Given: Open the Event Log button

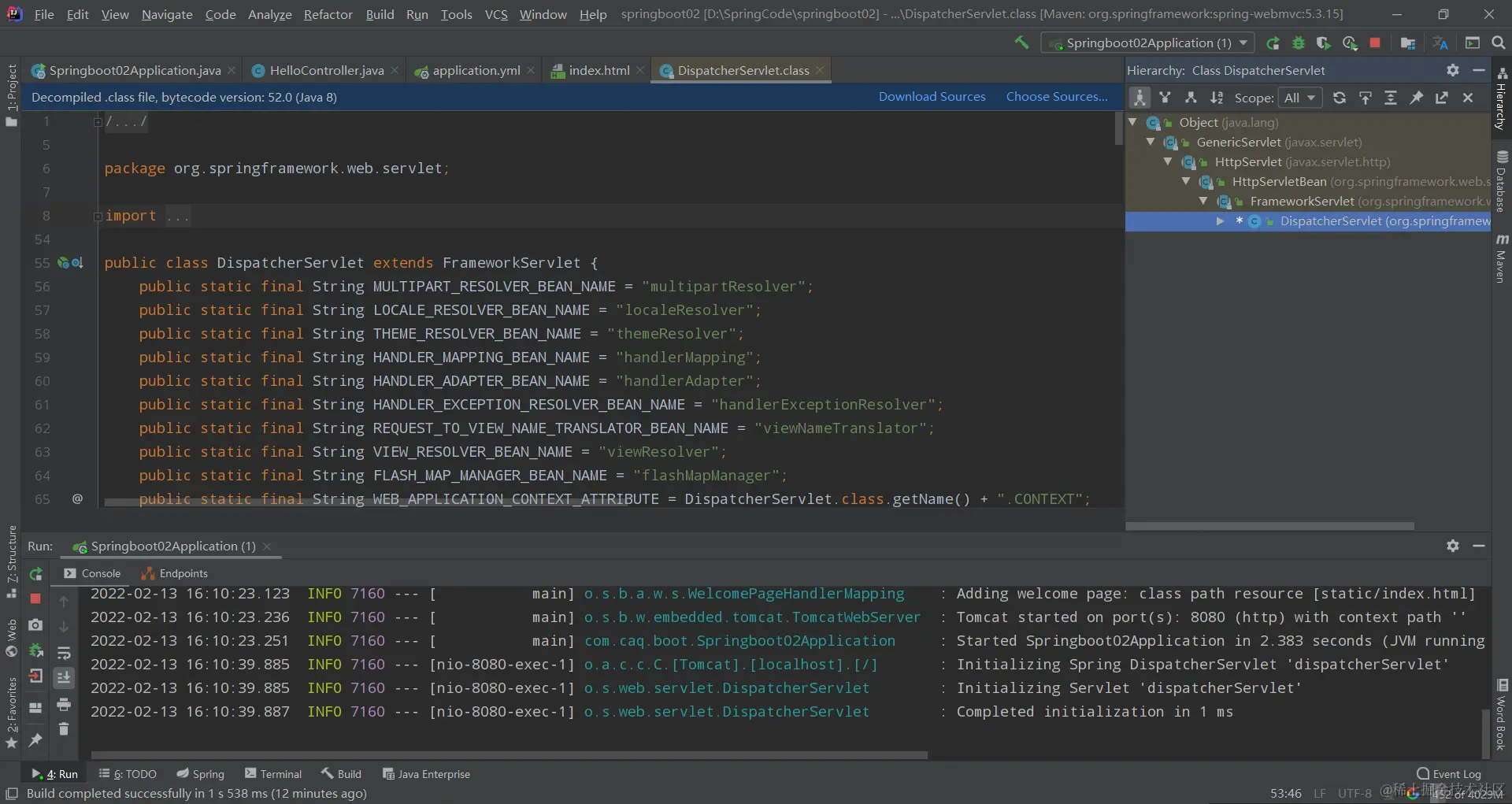Looking at the screenshot, I should 1449,774.
